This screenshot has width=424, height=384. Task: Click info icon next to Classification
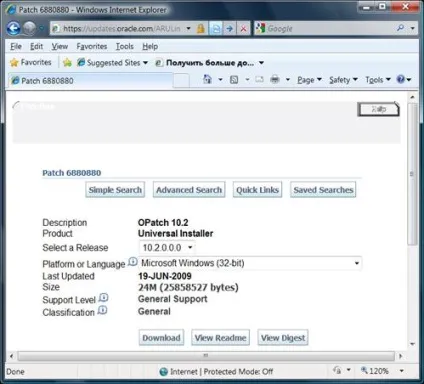pyautogui.click(x=102, y=310)
